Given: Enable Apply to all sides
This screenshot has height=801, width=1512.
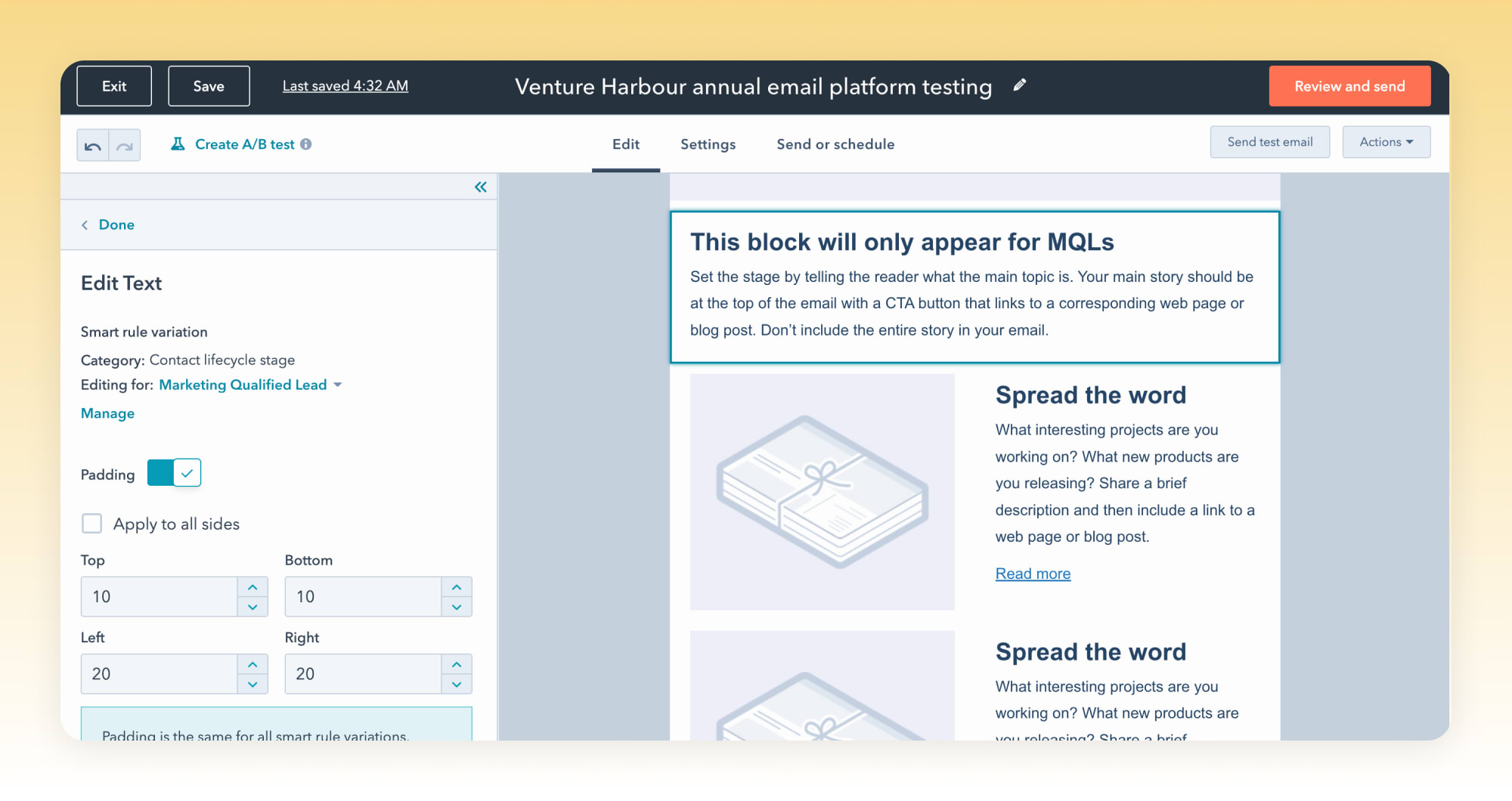Looking at the screenshot, I should pos(91,523).
